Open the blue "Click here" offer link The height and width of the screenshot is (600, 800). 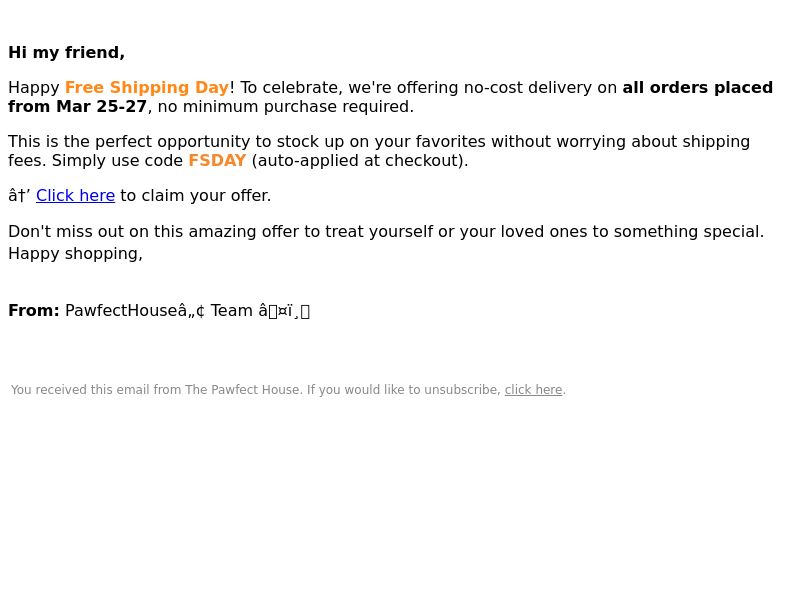(76, 195)
